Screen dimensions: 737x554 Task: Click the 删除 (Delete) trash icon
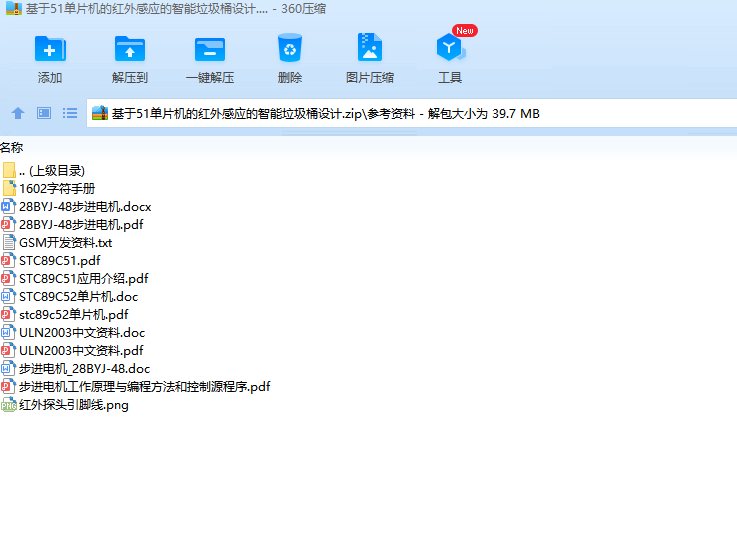click(x=290, y=48)
